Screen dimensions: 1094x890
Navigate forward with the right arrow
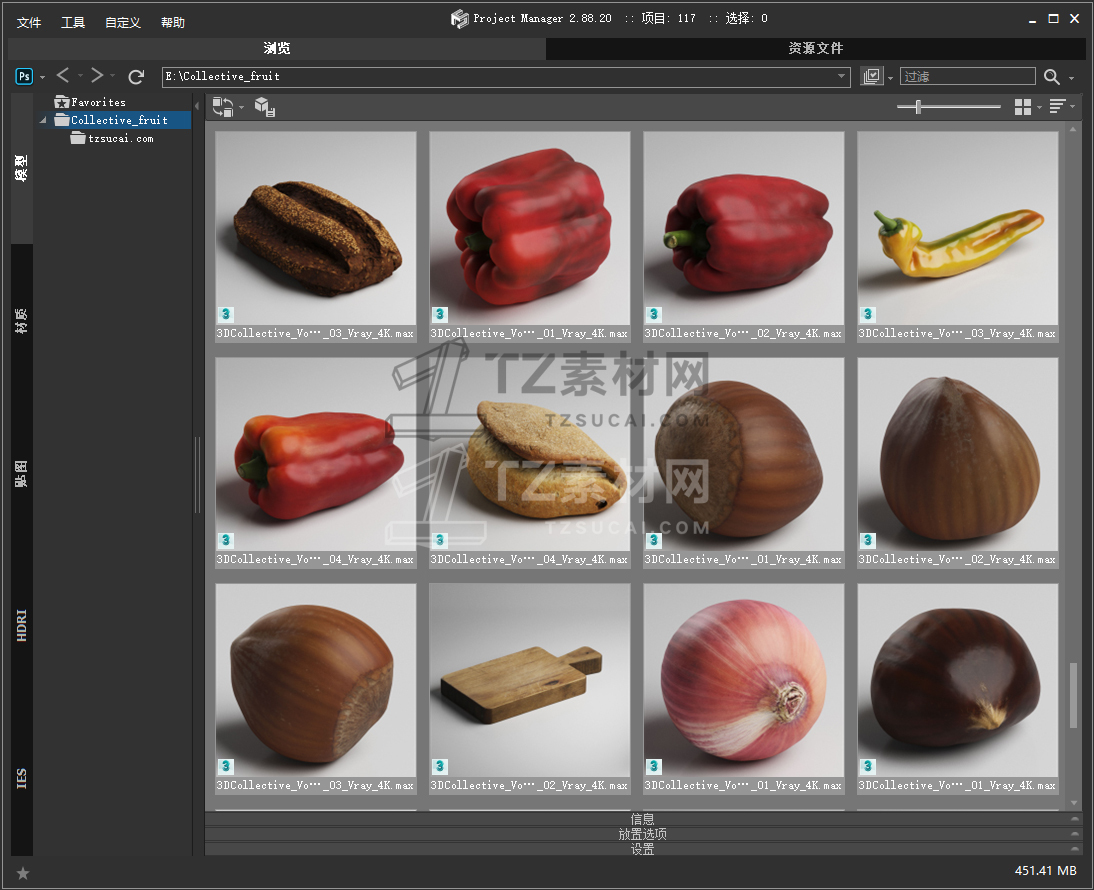click(97, 76)
